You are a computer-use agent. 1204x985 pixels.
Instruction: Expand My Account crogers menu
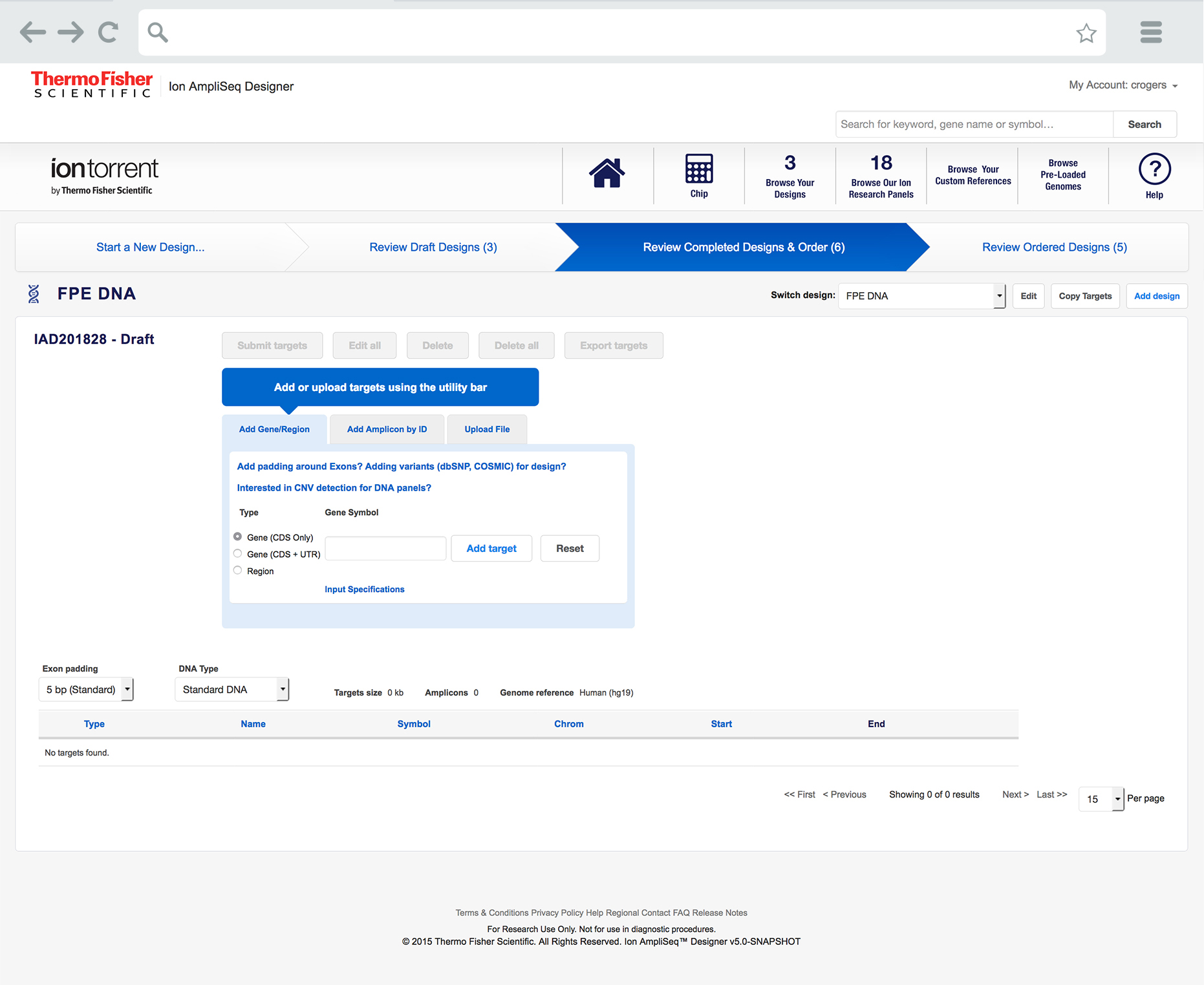1123,85
